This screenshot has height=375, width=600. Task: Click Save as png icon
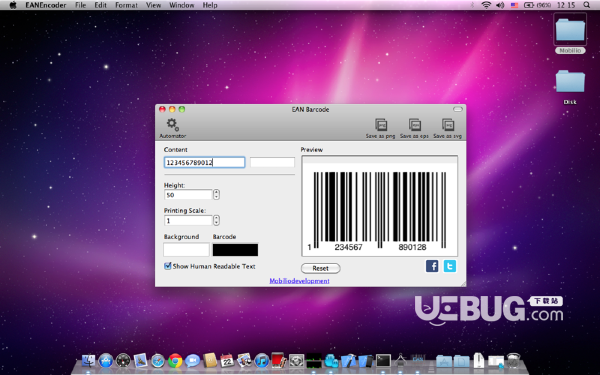point(381,125)
